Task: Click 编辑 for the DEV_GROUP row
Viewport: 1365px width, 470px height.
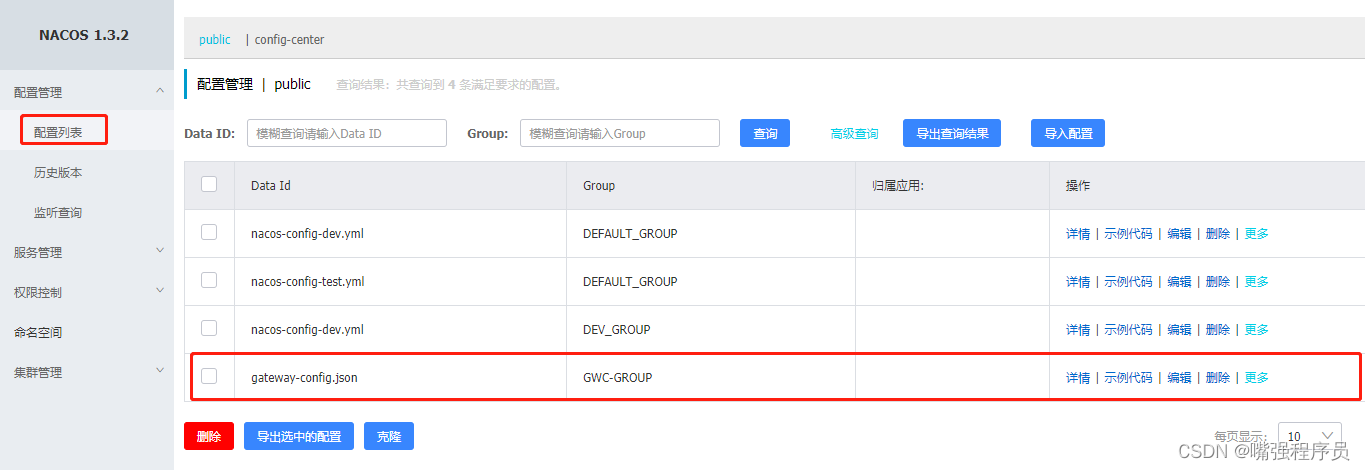Action: point(1179,329)
